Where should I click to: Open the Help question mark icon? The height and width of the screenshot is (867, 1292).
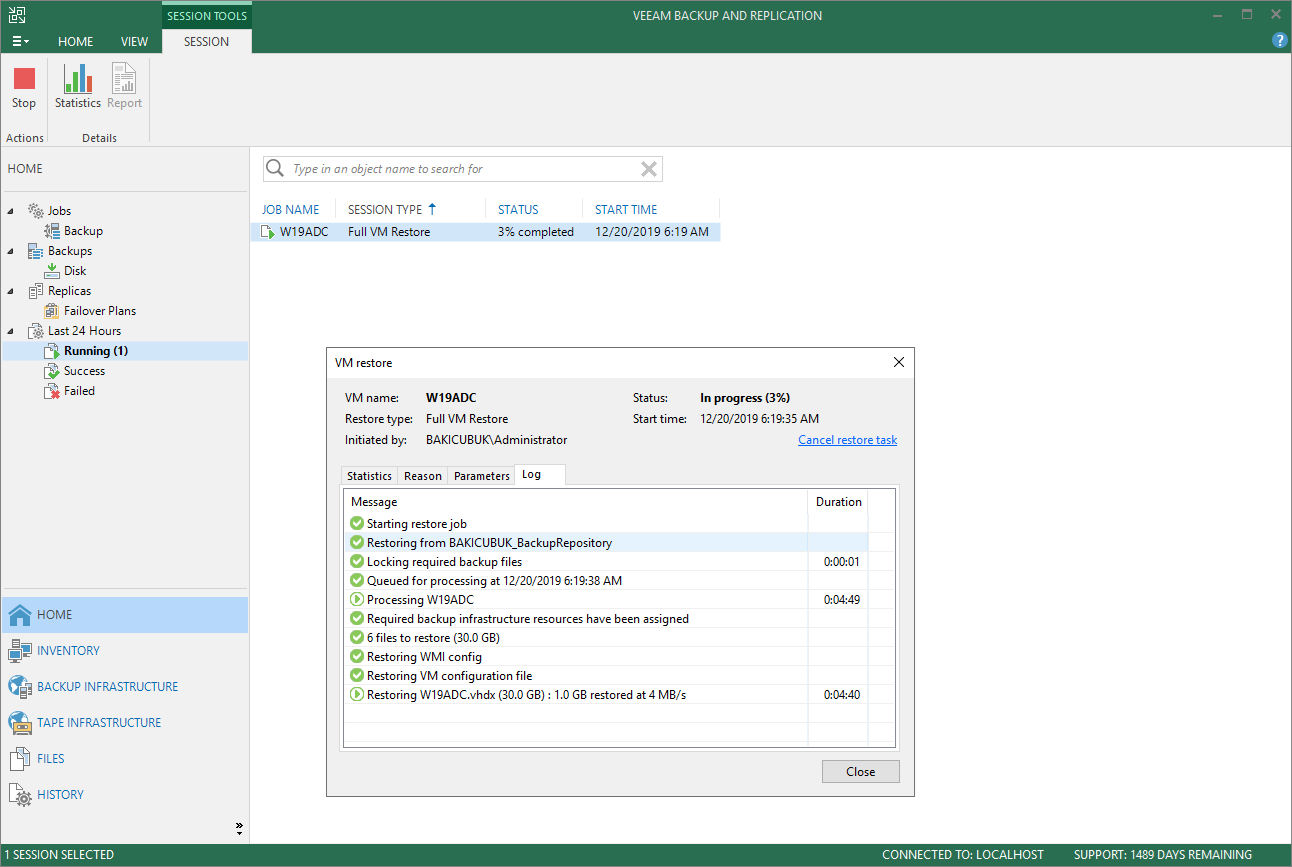pyautogui.click(x=1279, y=41)
